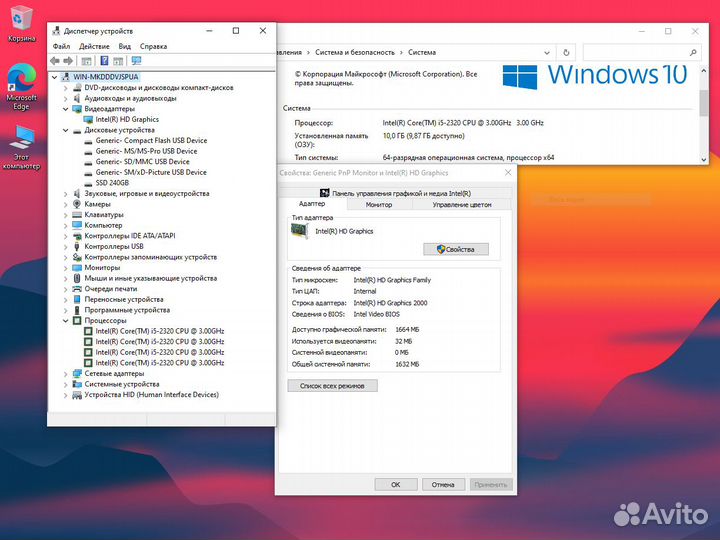Open Действие menu in Device Manager
Screen dimensions: 720x540
94,46
